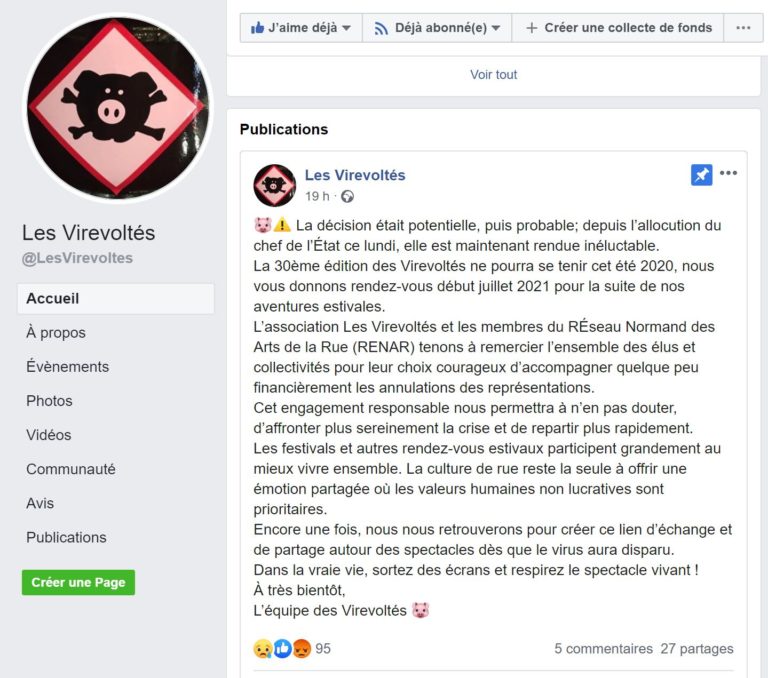Click the thumbs-up like reaction icon
This screenshot has height=678, width=768.
coord(283,649)
